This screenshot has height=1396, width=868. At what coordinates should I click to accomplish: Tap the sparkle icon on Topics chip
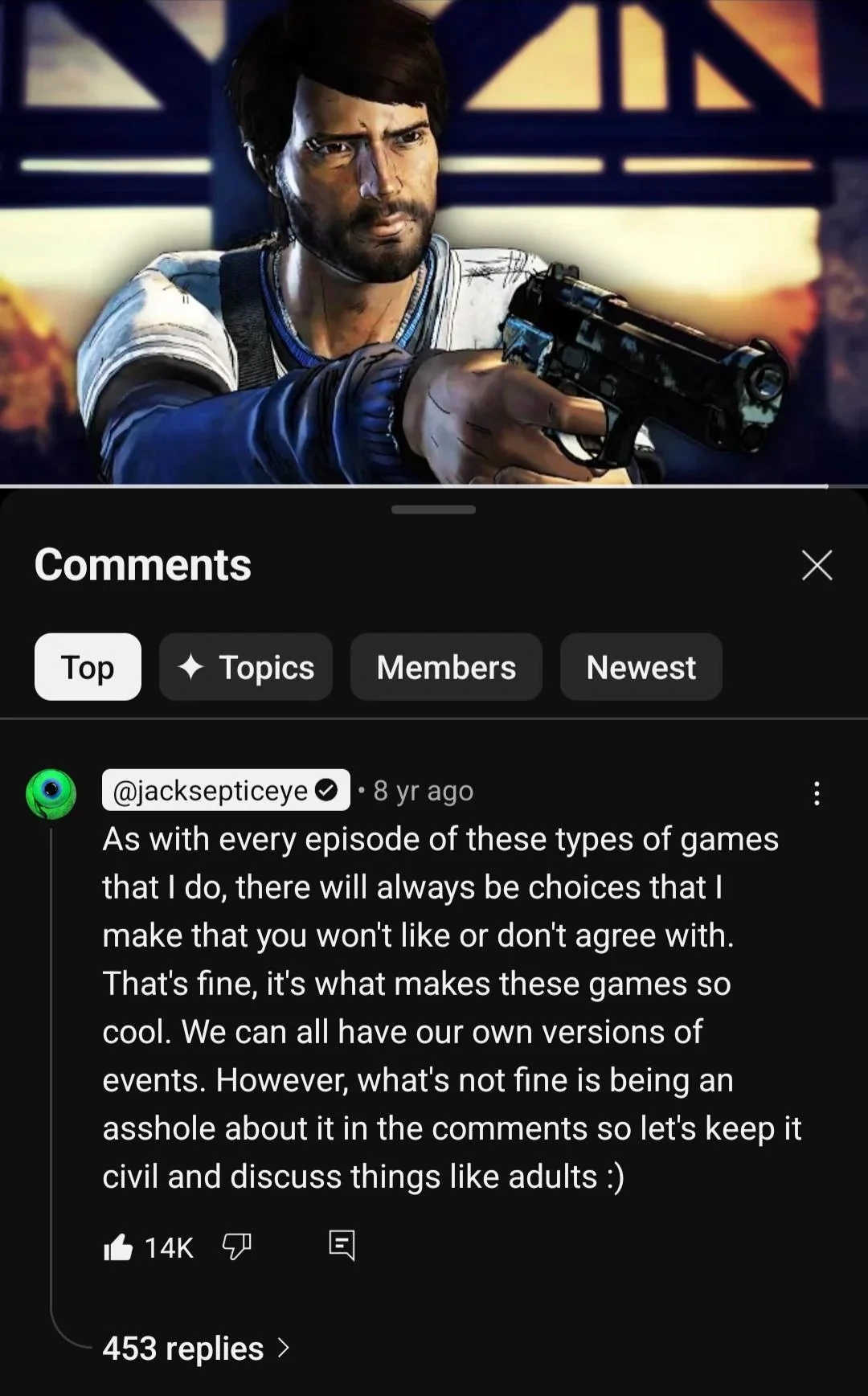[190, 667]
